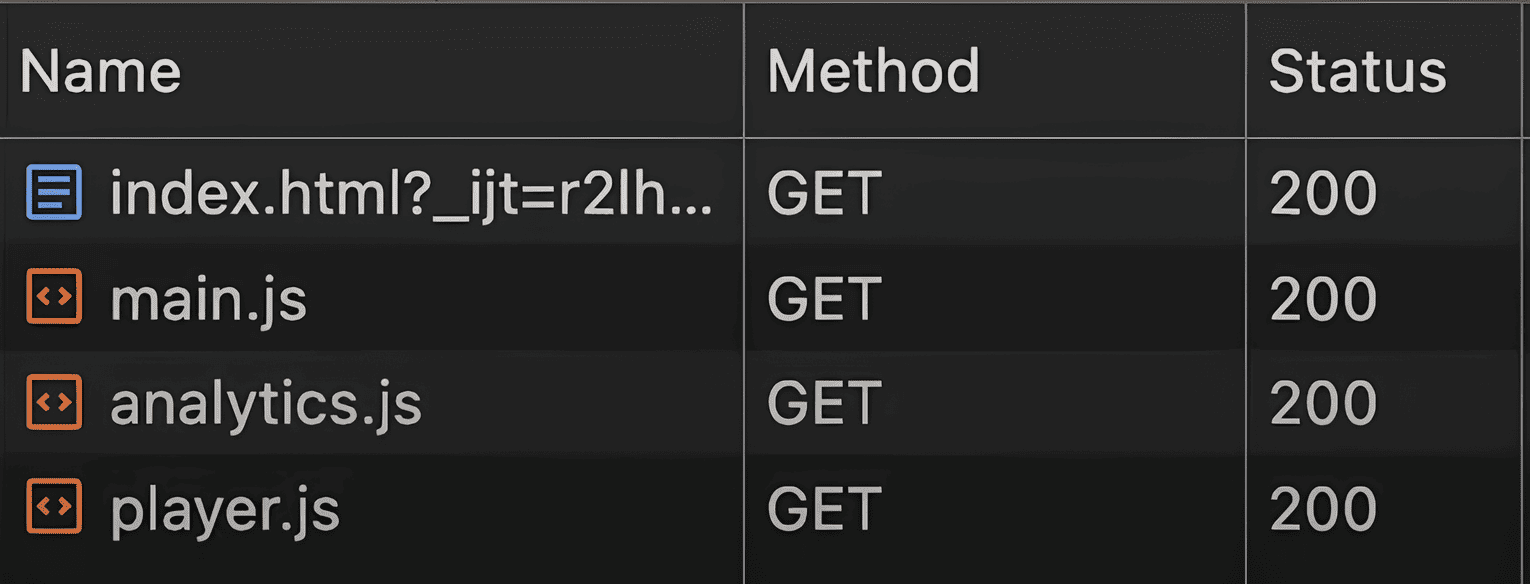
Task: Click the 200 status of index.html row
Action: [1323, 194]
